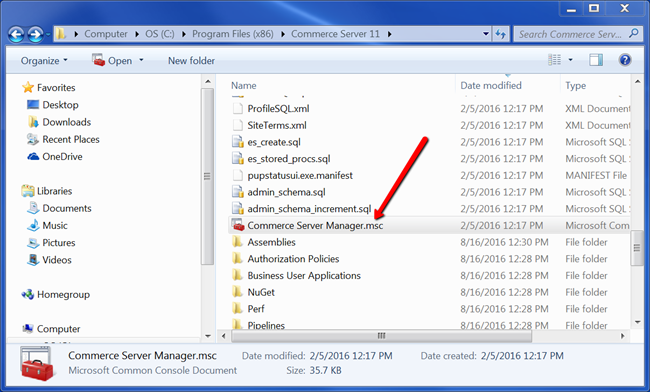Click the Assemblies folder icon
This screenshot has height=392, width=650.
click(238, 242)
